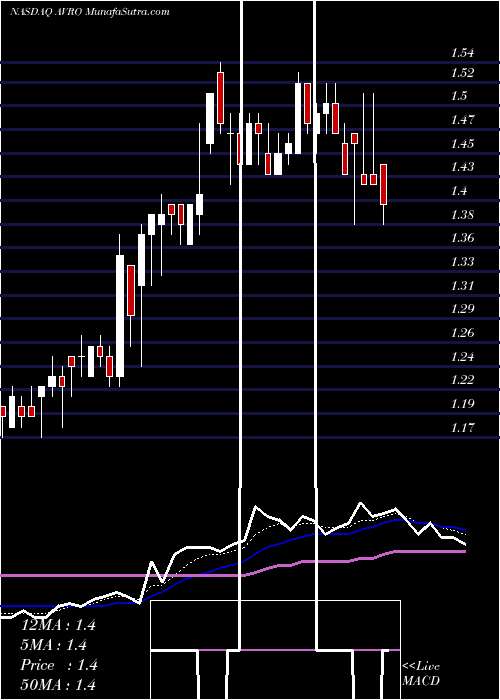Select the 1.54 price axis label

click(462, 53)
